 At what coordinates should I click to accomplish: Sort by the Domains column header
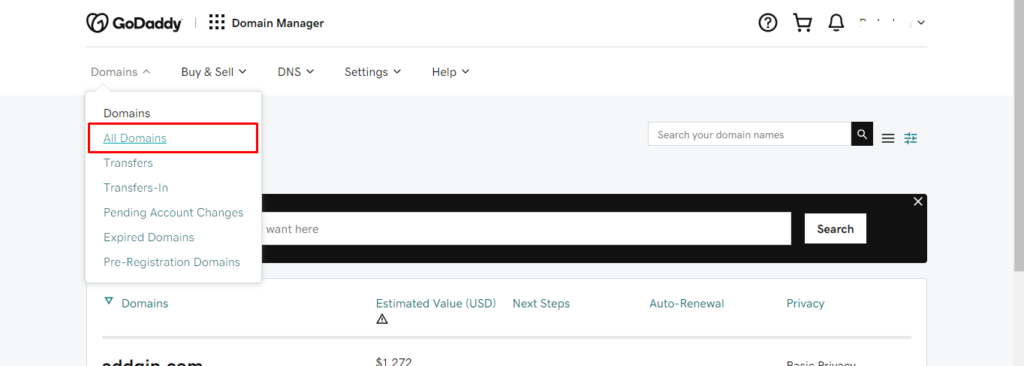[x=145, y=303]
